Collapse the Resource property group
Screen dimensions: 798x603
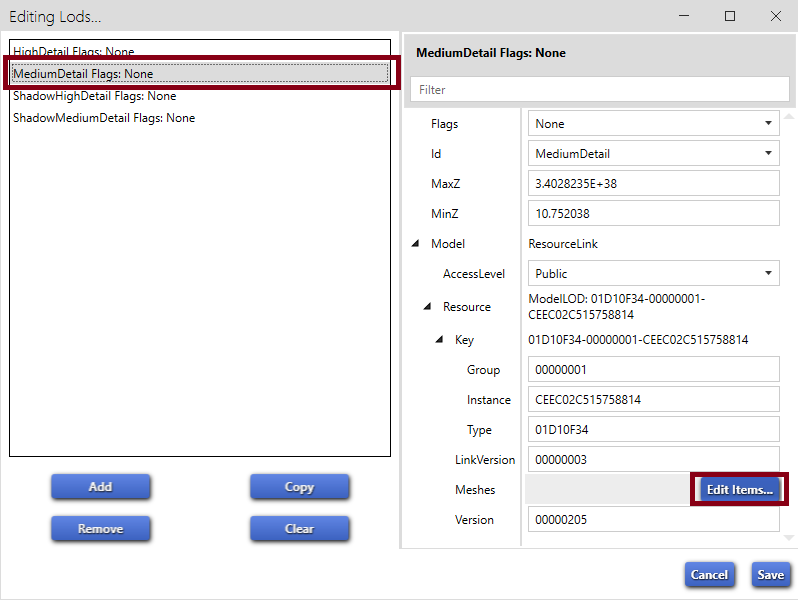click(428, 306)
